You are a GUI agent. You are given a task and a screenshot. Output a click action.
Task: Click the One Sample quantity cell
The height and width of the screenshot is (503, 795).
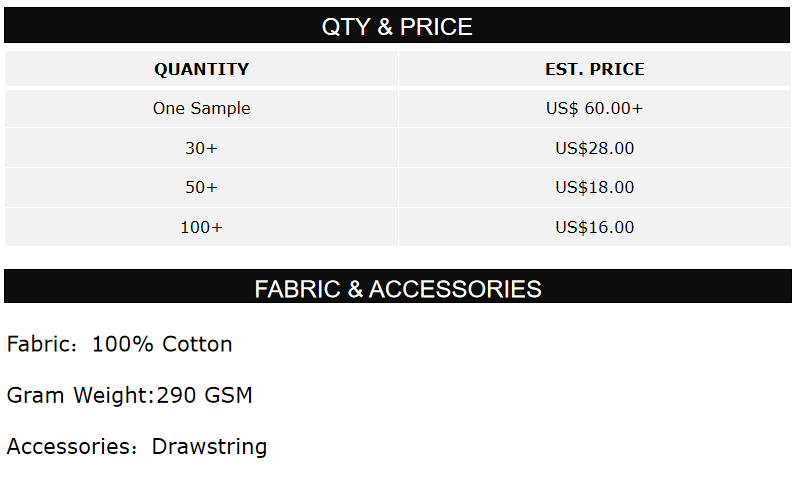tap(201, 108)
